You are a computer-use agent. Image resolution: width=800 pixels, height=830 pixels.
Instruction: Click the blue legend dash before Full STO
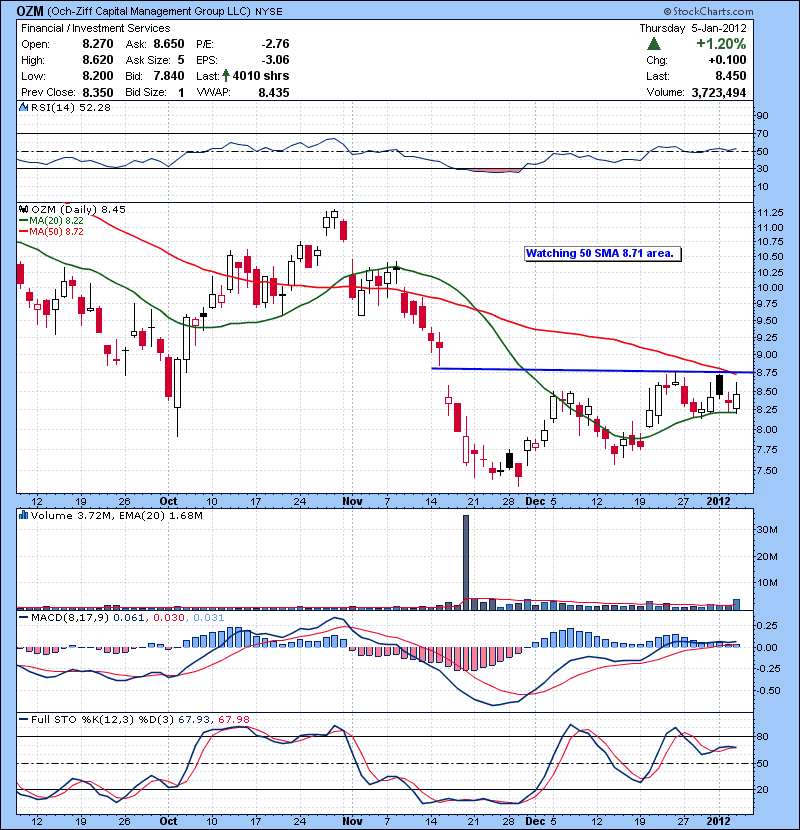[x=24, y=719]
